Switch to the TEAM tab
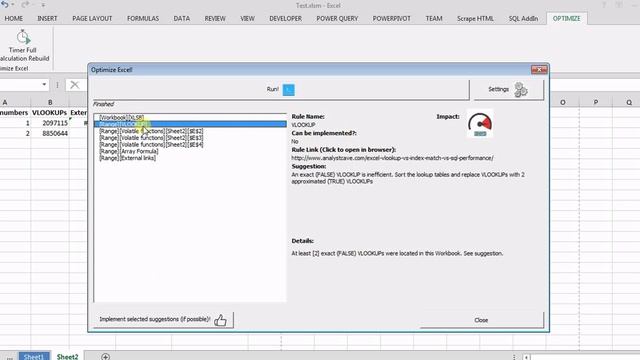Screen dimensions: 640x360 pyautogui.click(x=434, y=18)
